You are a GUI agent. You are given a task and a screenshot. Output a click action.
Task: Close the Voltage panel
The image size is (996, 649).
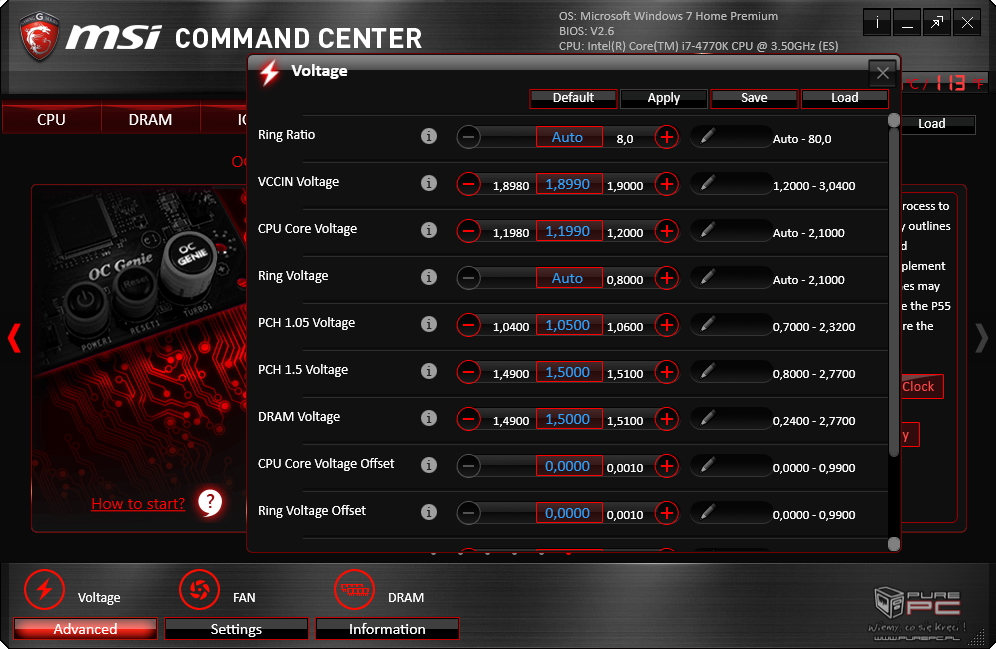coord(882,73)
